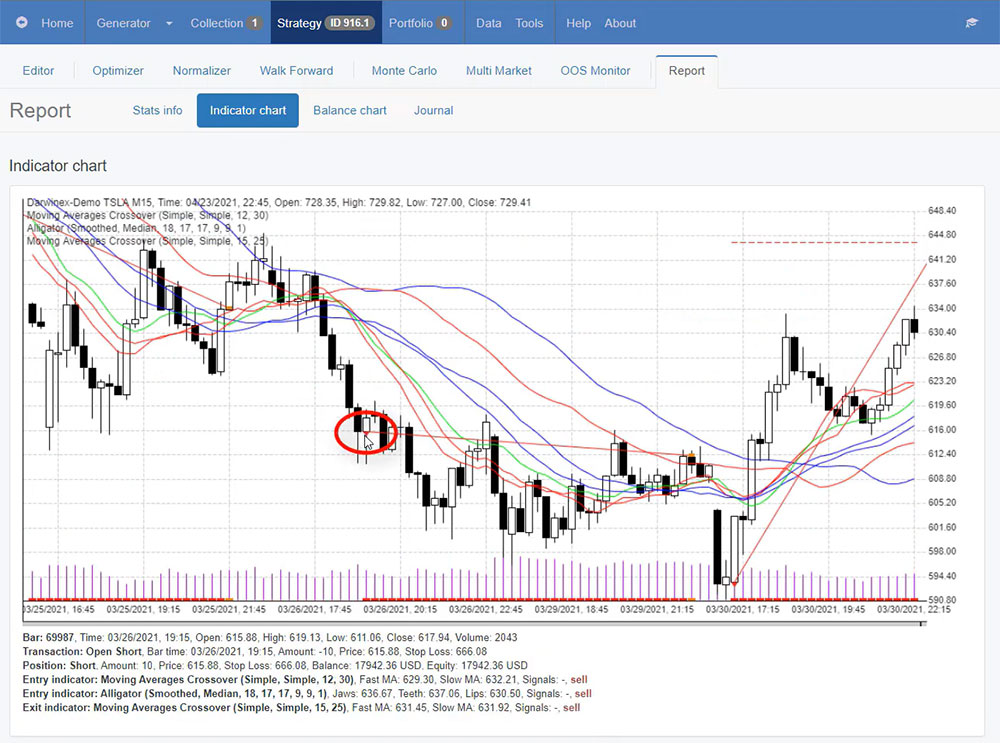Open the Portfolio section
Screen dimensions: 1000x743
click(420, 23)
